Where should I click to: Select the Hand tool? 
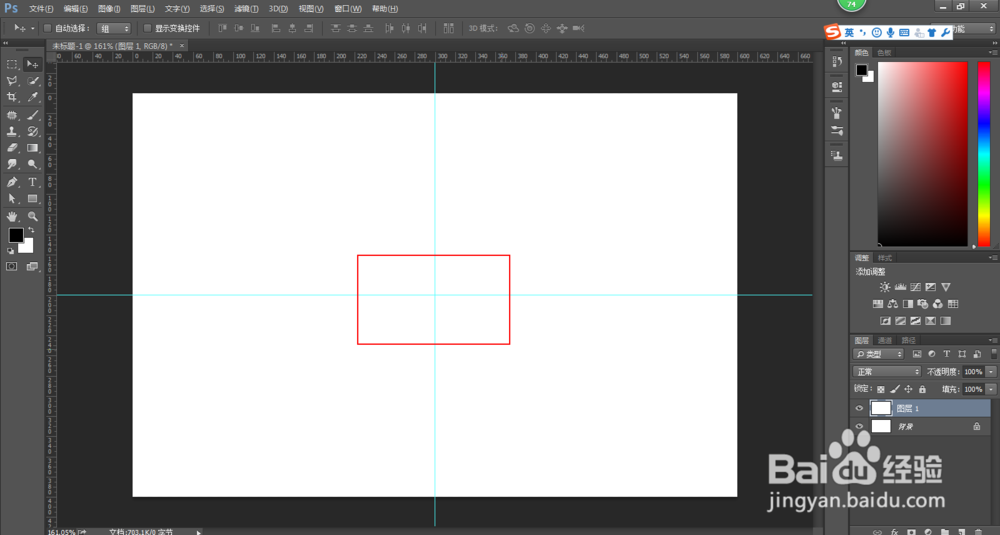click(x=12, y=217)
